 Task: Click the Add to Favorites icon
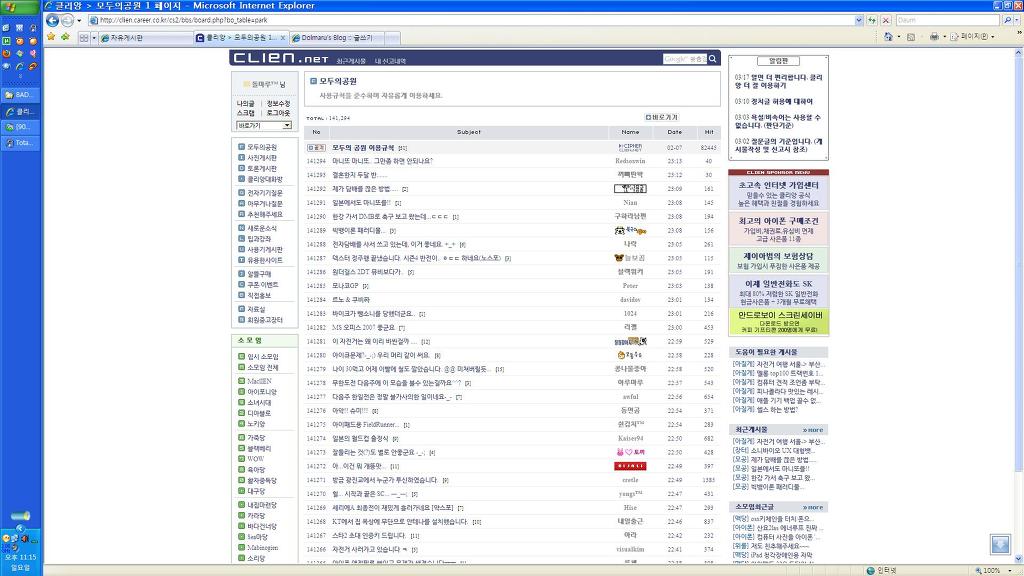pyautogui.click(x=65, y=37)
